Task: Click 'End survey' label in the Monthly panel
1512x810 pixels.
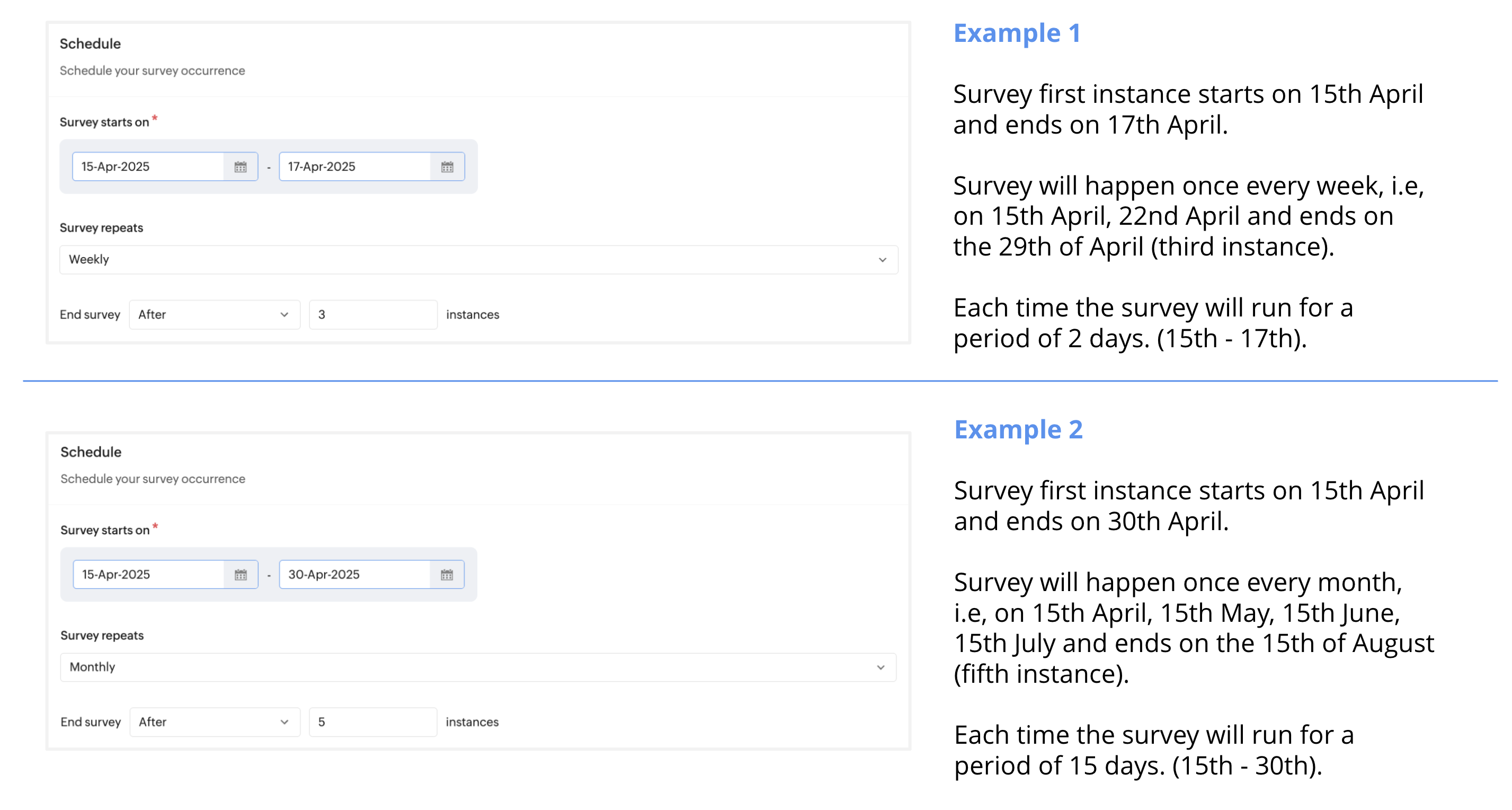Action: click(91, 723)
